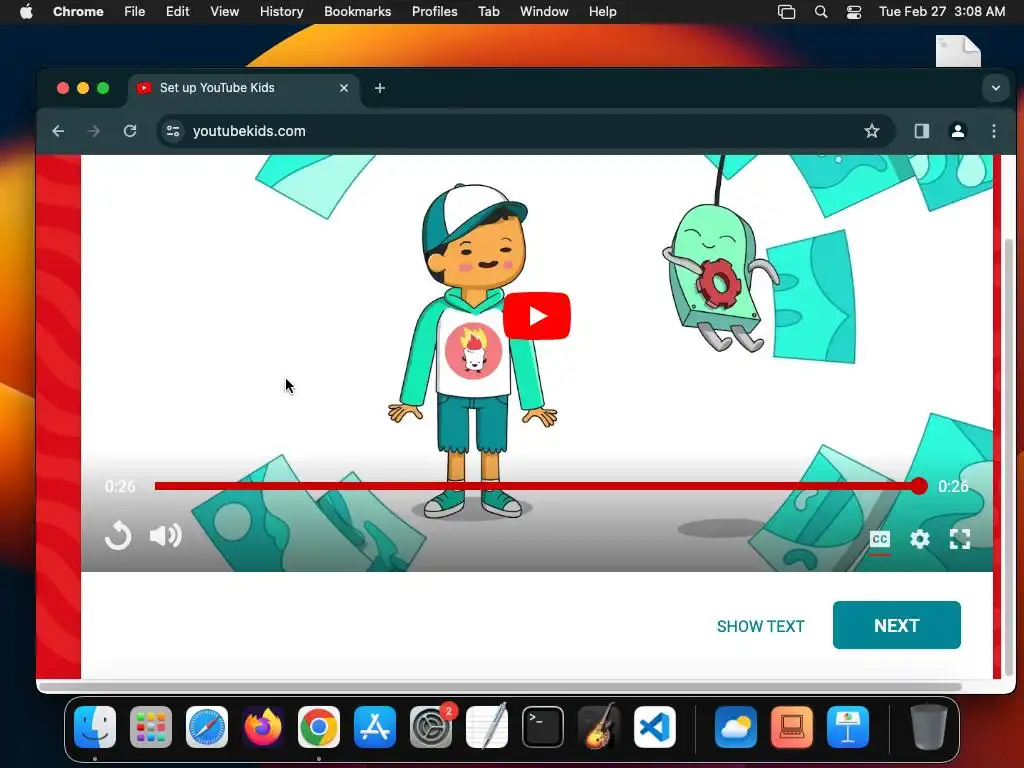View site information icon in address bar
The image size is (1024, 768).
pyautogui.click(x=172, y=131)
